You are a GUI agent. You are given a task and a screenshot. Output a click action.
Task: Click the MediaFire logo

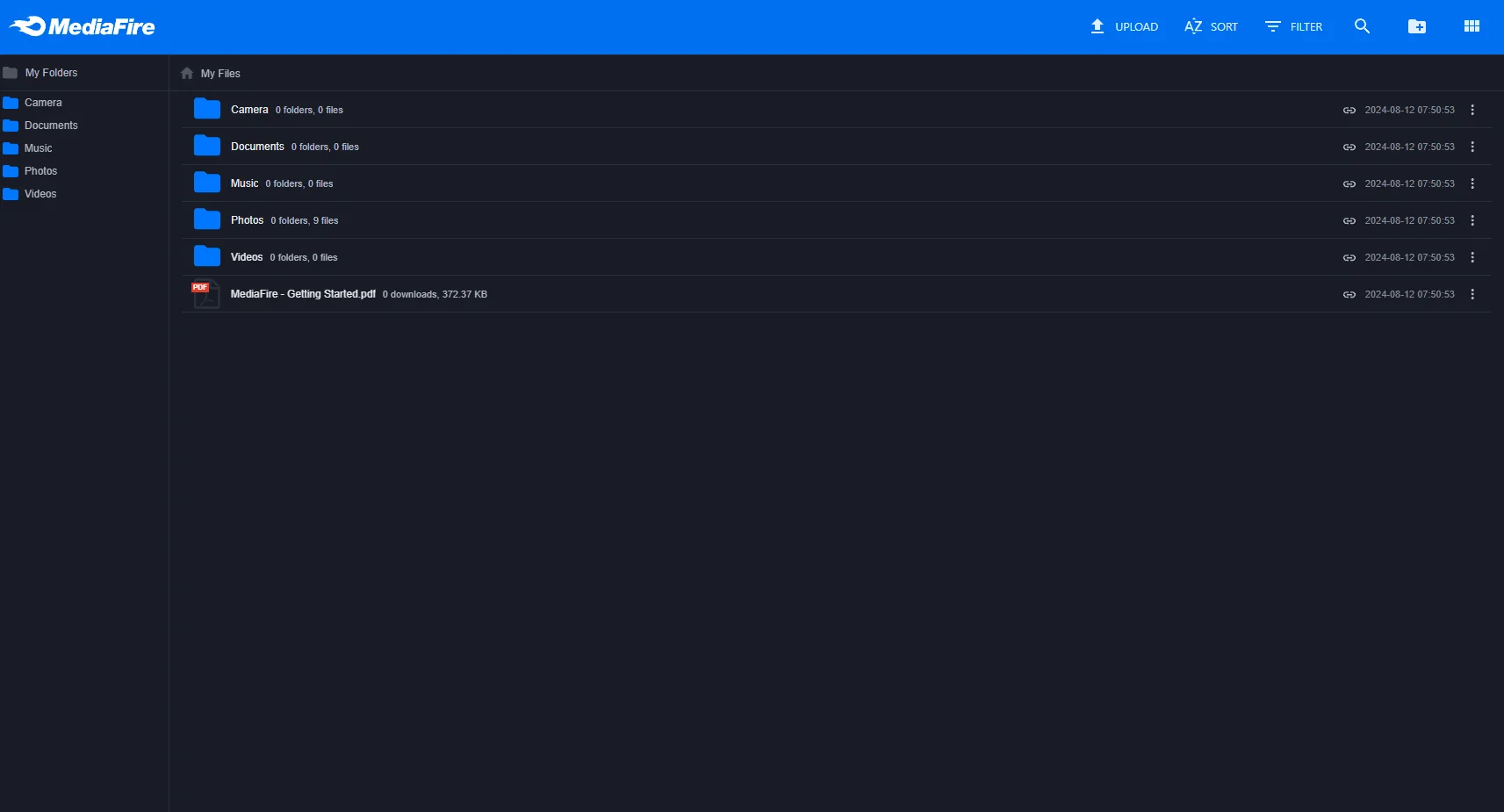coord(83,26)
